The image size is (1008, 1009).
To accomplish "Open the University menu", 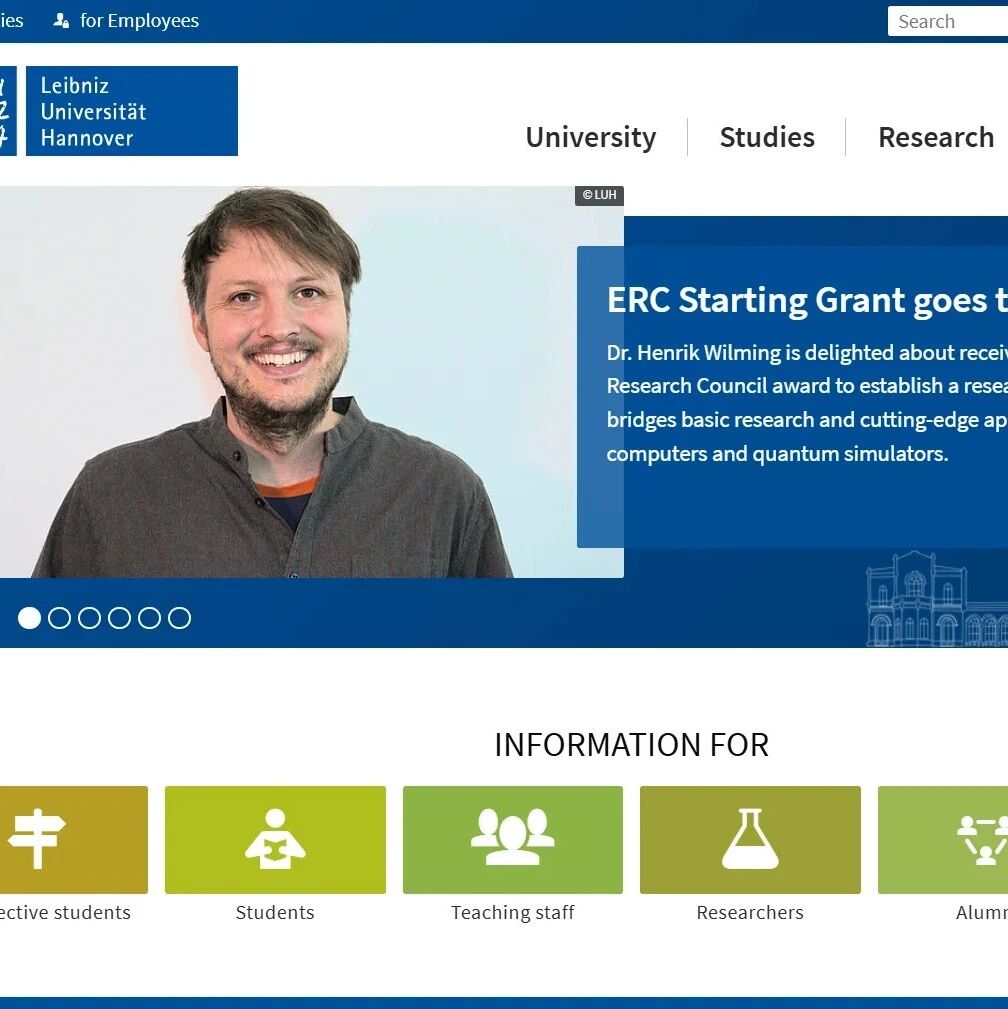I will click(x=591, y=137).
